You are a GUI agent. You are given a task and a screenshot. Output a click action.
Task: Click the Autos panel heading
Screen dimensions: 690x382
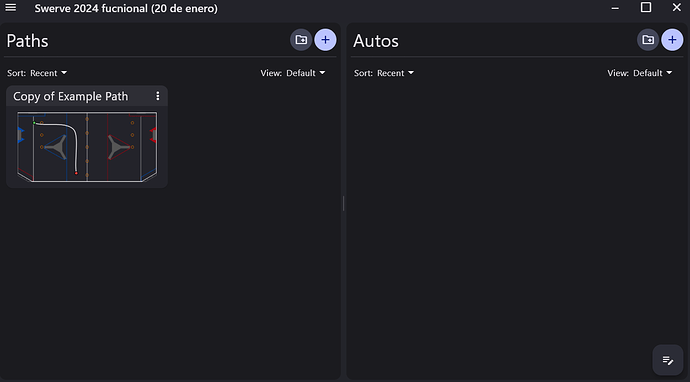(x=376, y=41)
